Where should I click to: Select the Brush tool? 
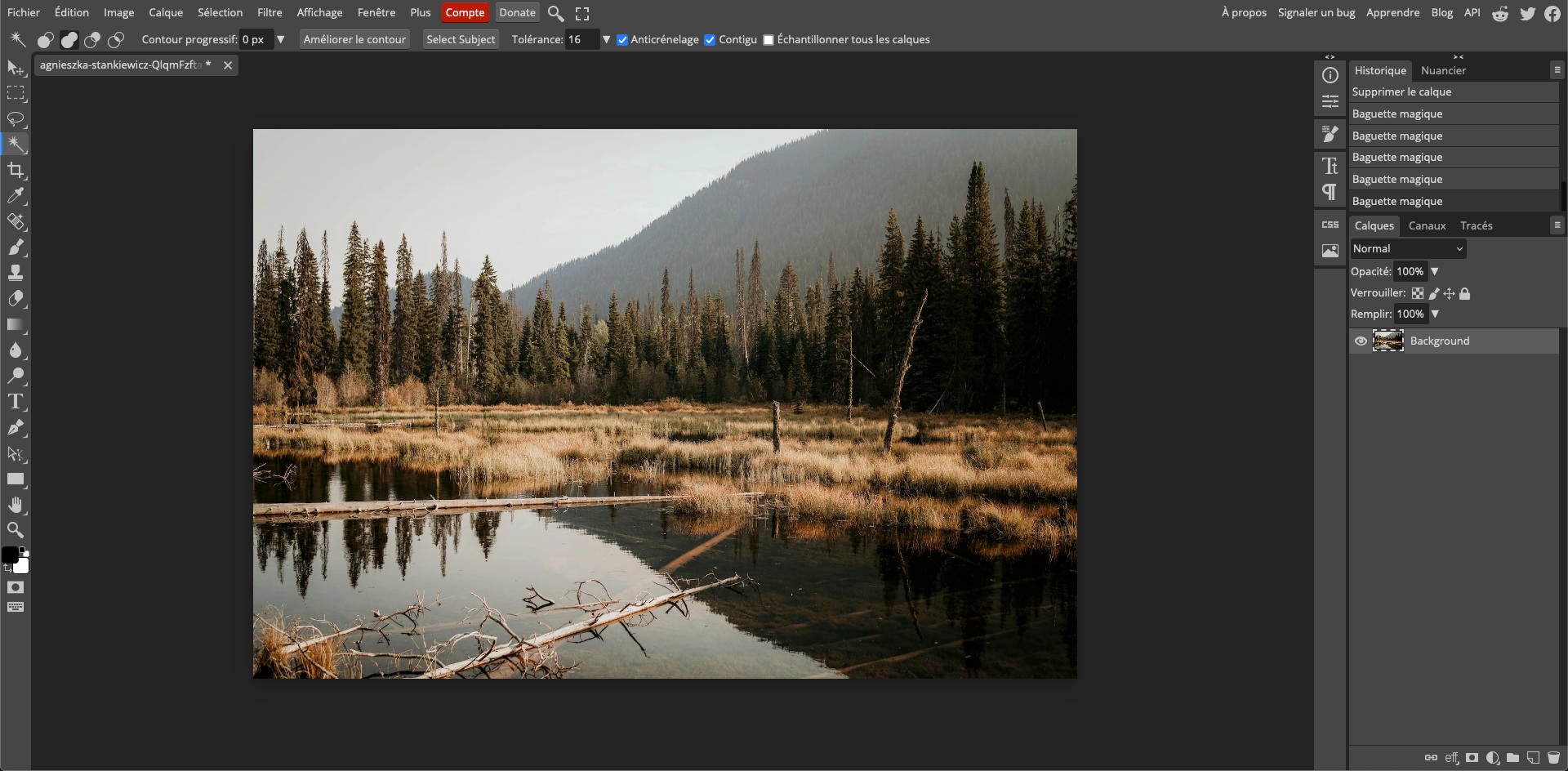[x=16, y=247]
